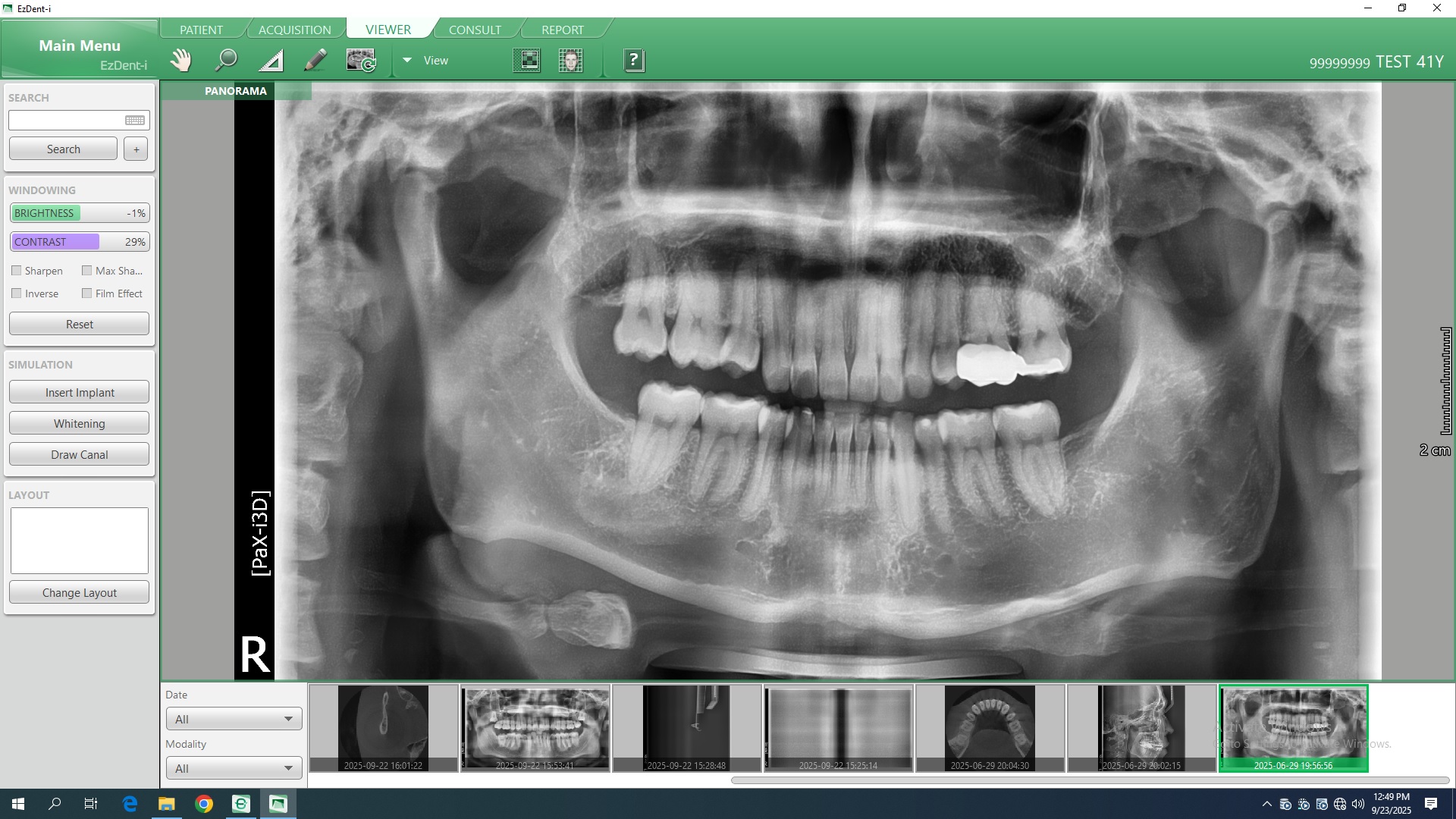Toggle the Inverse checkbox
This screenshot has height=819, width=1456.
pos(17,293)
